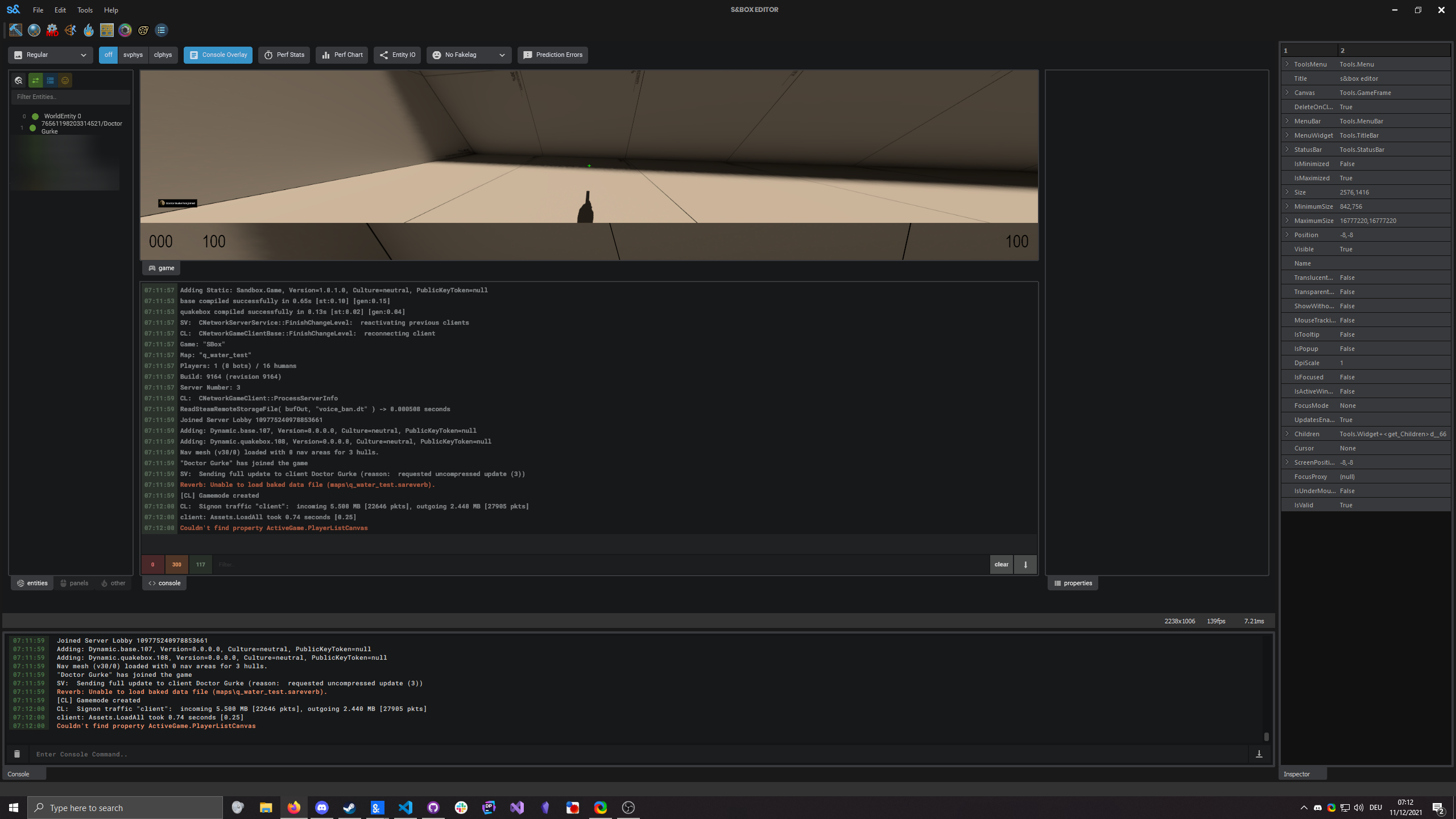This screenshot has width=1456, height=819.
Task: Expand the StatusBar property row
Action: pyautogui.click(x=1287, y=149)
